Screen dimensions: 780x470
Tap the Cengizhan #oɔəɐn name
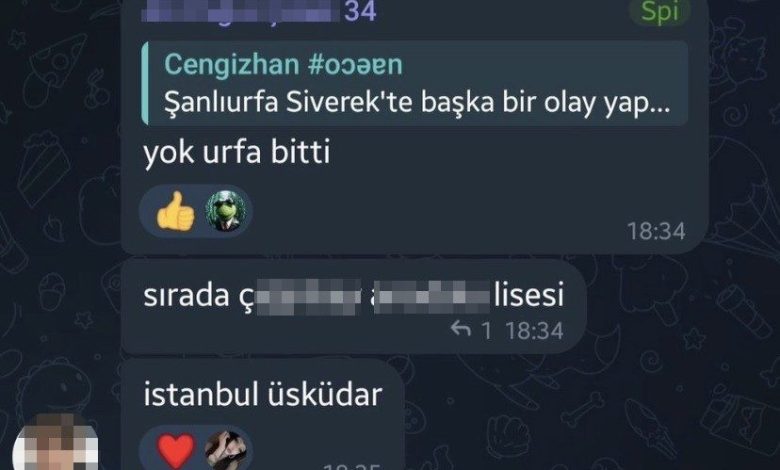(x=283, y=64)
